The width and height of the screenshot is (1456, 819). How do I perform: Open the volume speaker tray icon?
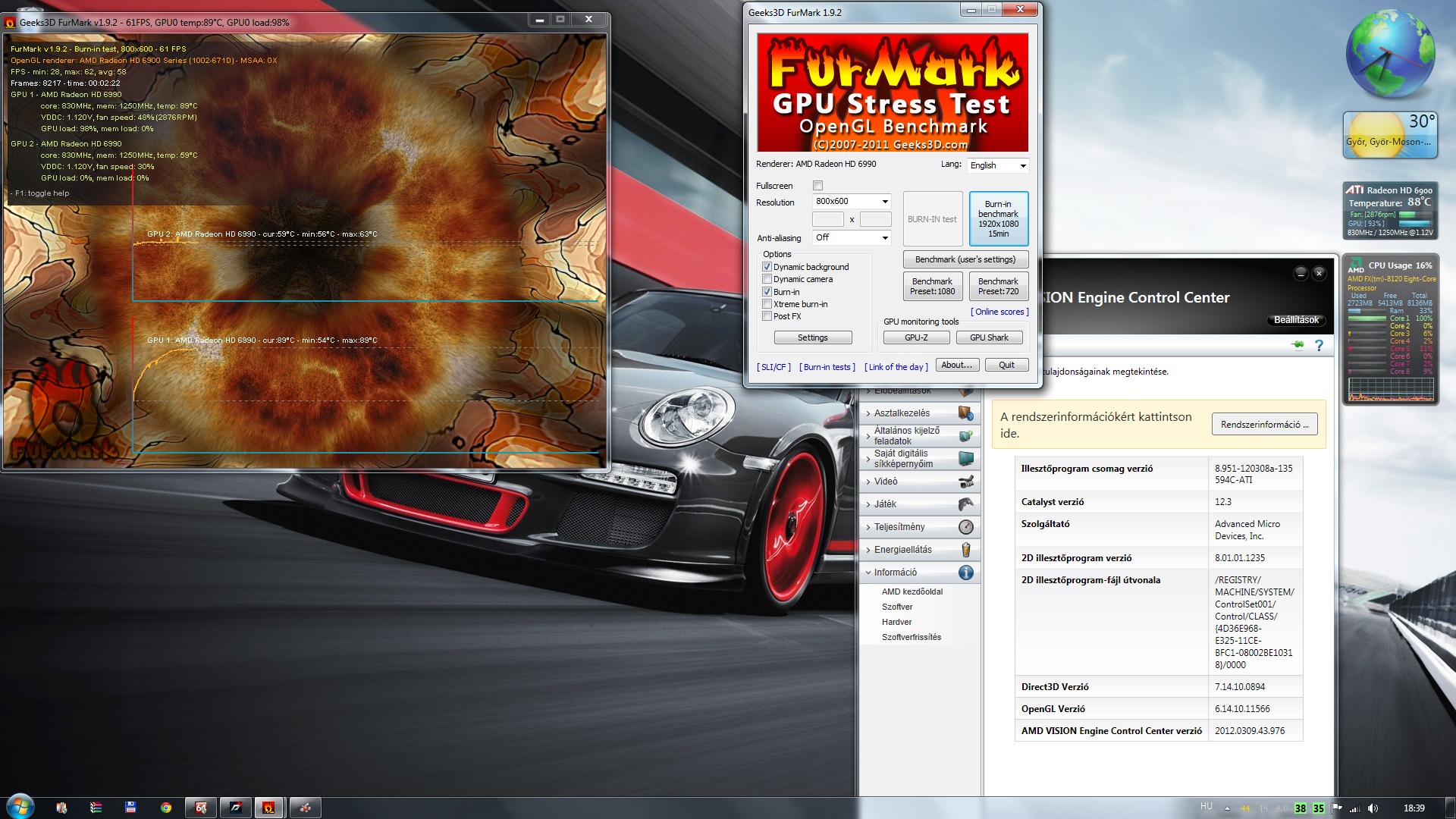pos(1373,808)
